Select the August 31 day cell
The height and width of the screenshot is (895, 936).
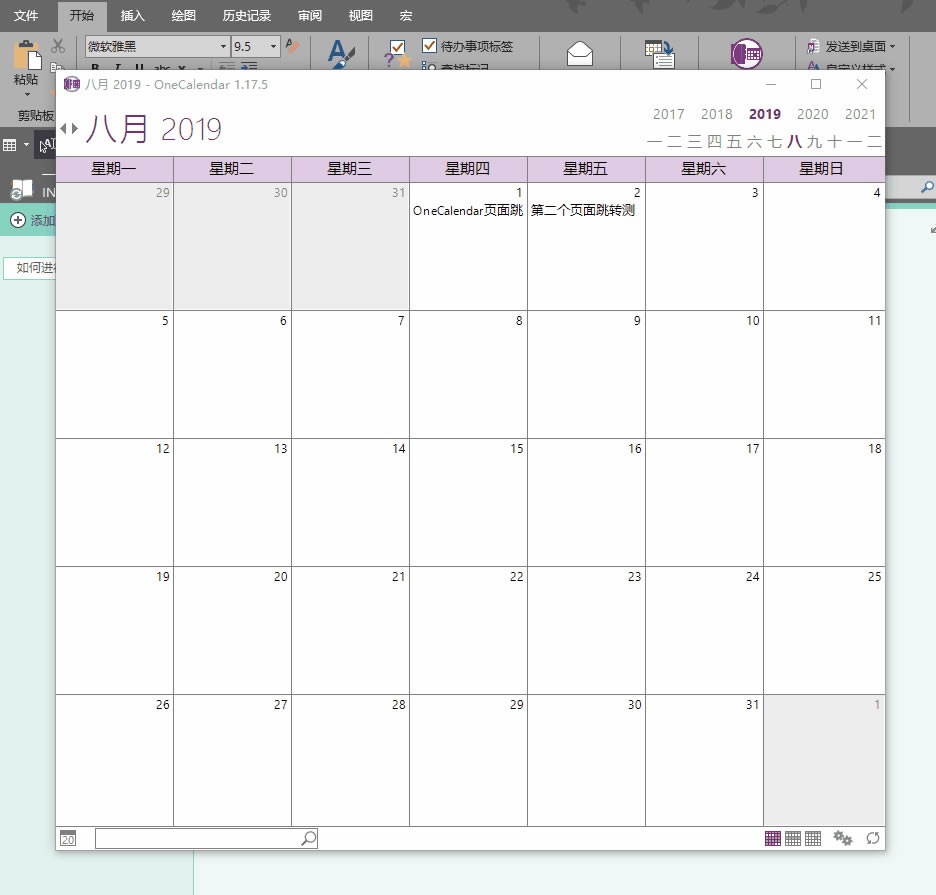(x=704, y=761)
